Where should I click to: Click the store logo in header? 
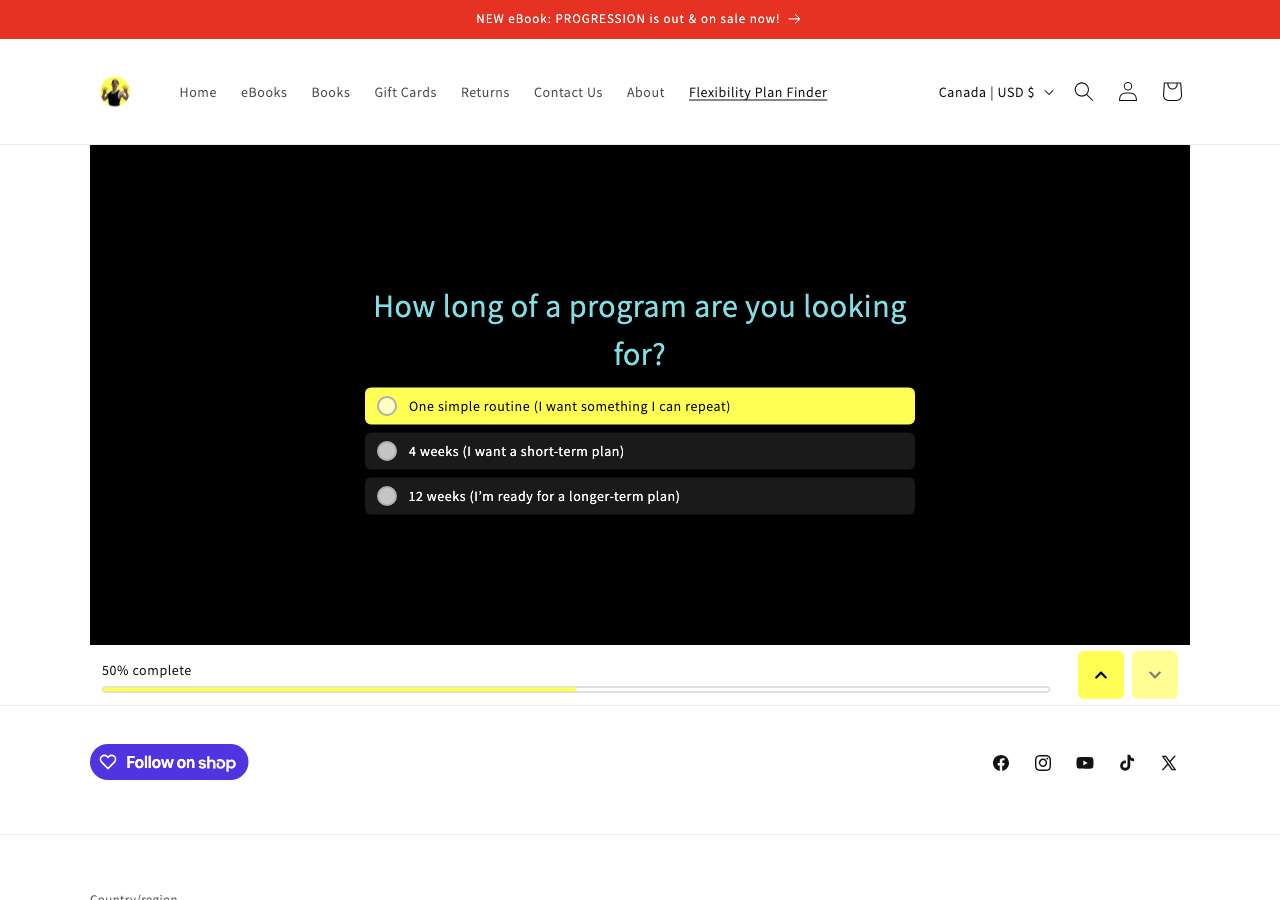click(x=115, y=92)
